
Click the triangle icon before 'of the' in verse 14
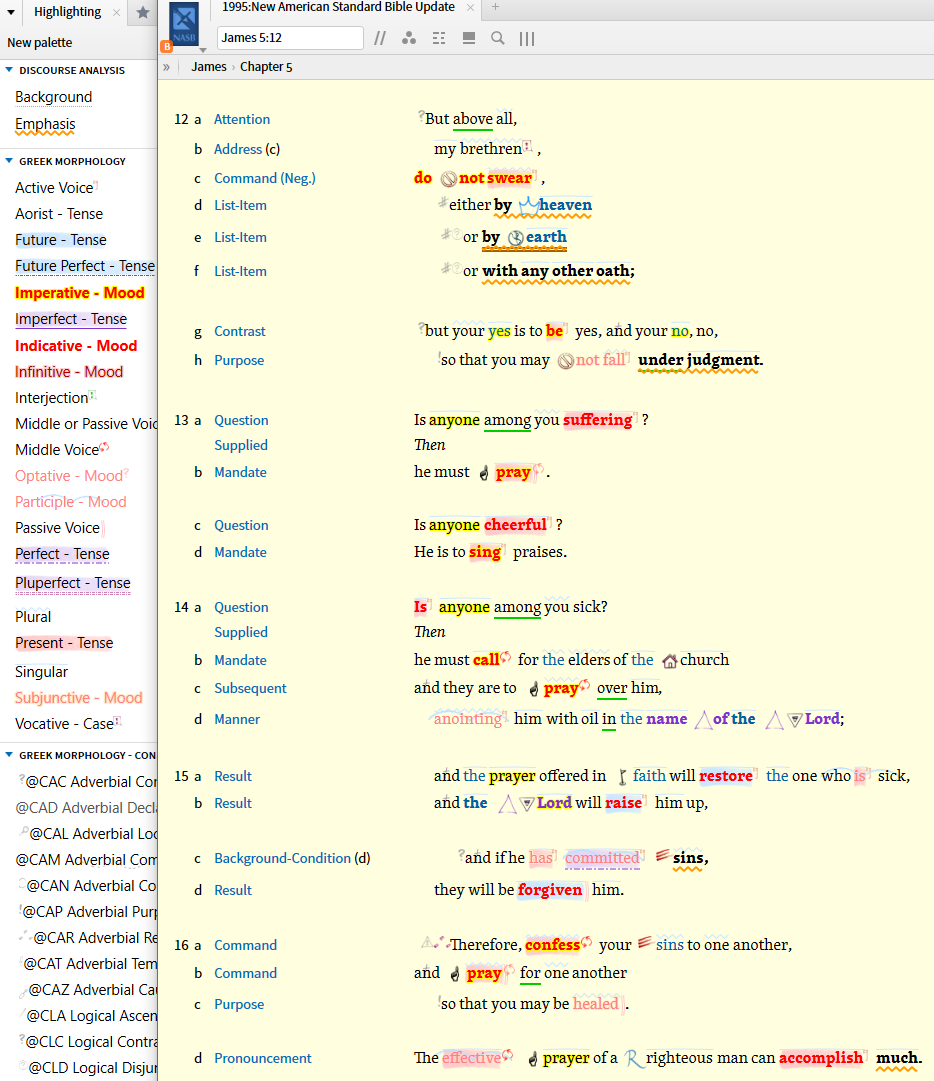[703, 720]
